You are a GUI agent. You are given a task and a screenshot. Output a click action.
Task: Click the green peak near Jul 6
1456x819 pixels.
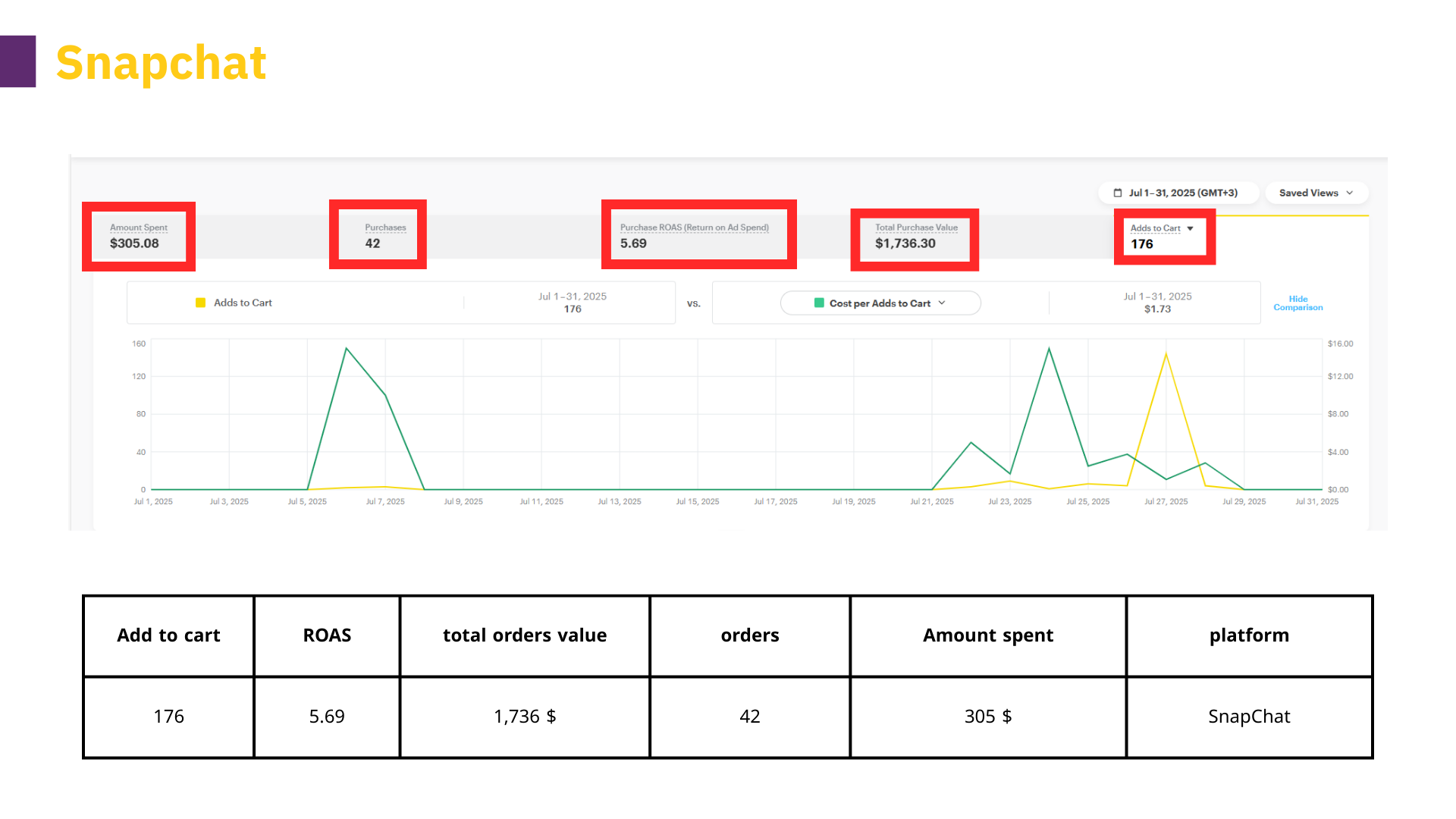(x=347, y=348)
